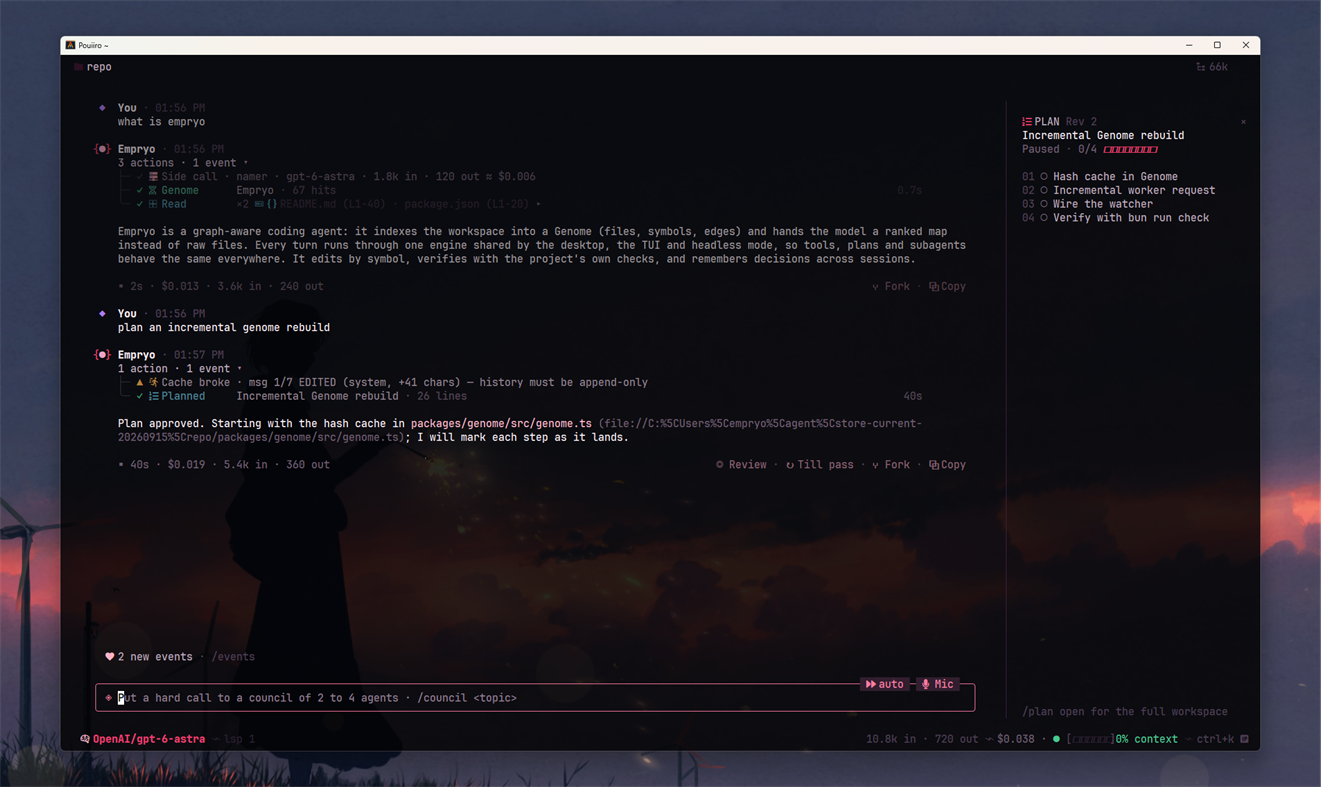Copy the first Empryo response

tap(947, 286)
